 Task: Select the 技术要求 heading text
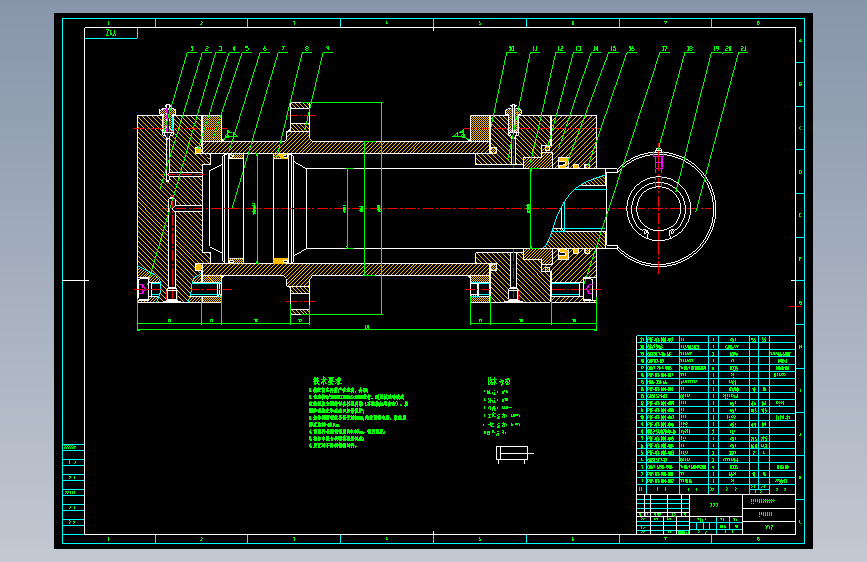(327, 381)
